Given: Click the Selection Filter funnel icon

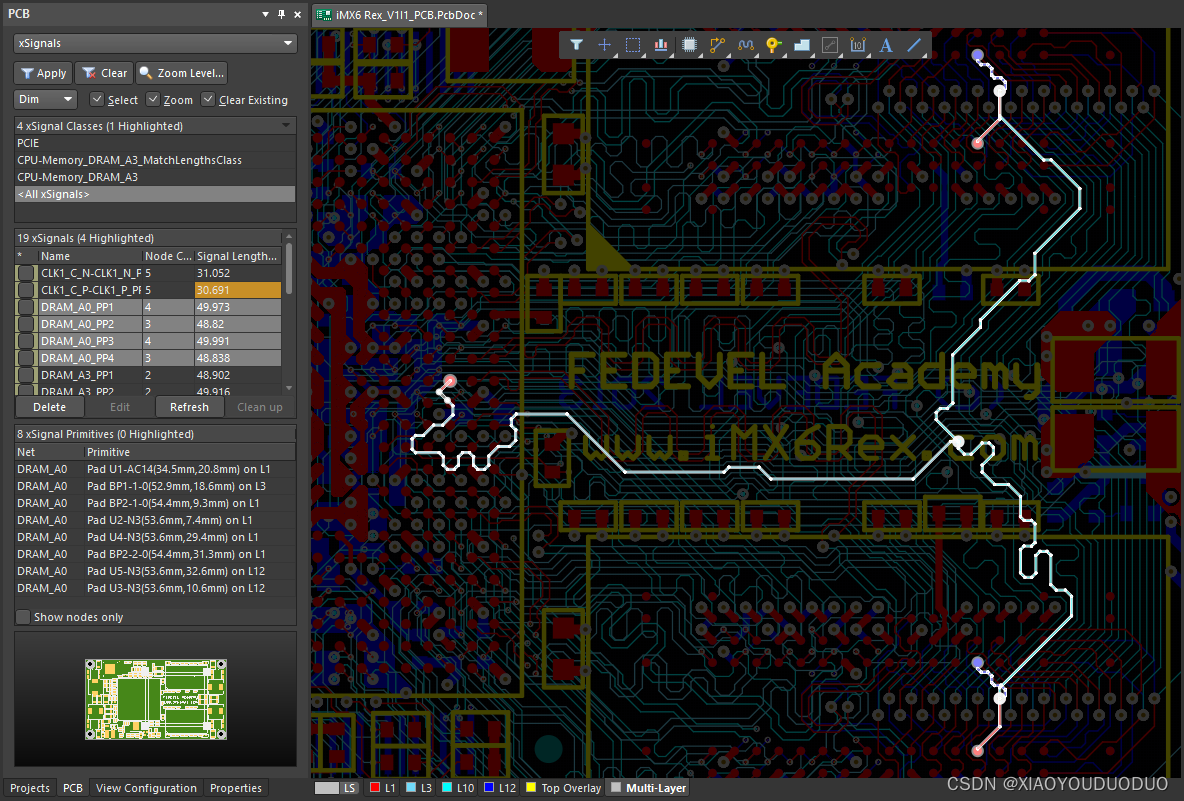Looking at the screenshot, I should [x=577, y=45].
